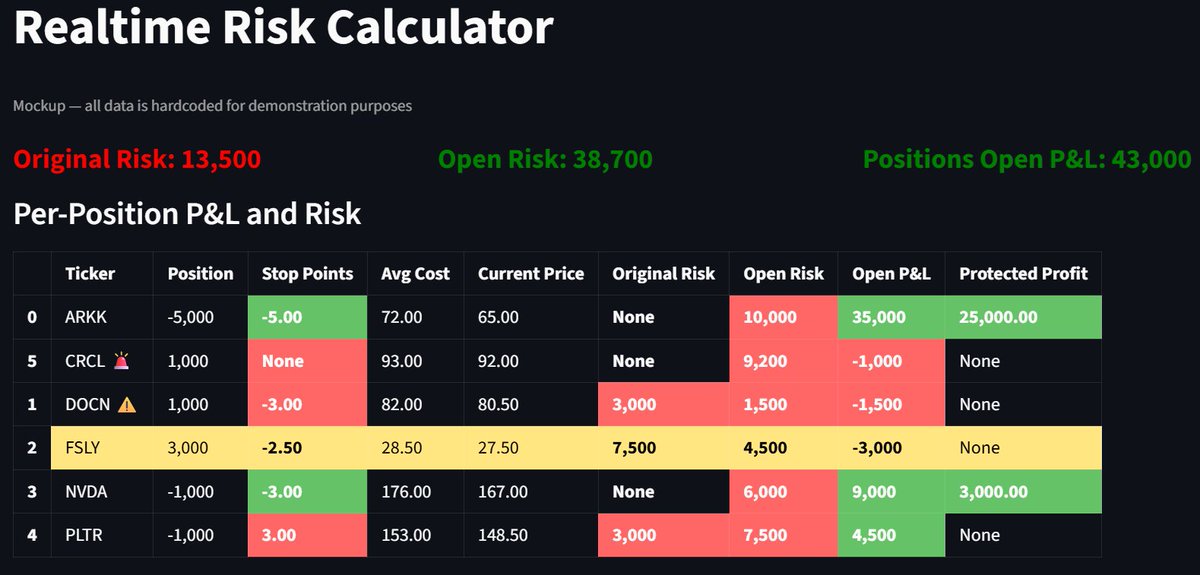Viewport: 1200px width, 575px height.
Task: Click PLTR current price 148.50
Action: click(502, 535)
